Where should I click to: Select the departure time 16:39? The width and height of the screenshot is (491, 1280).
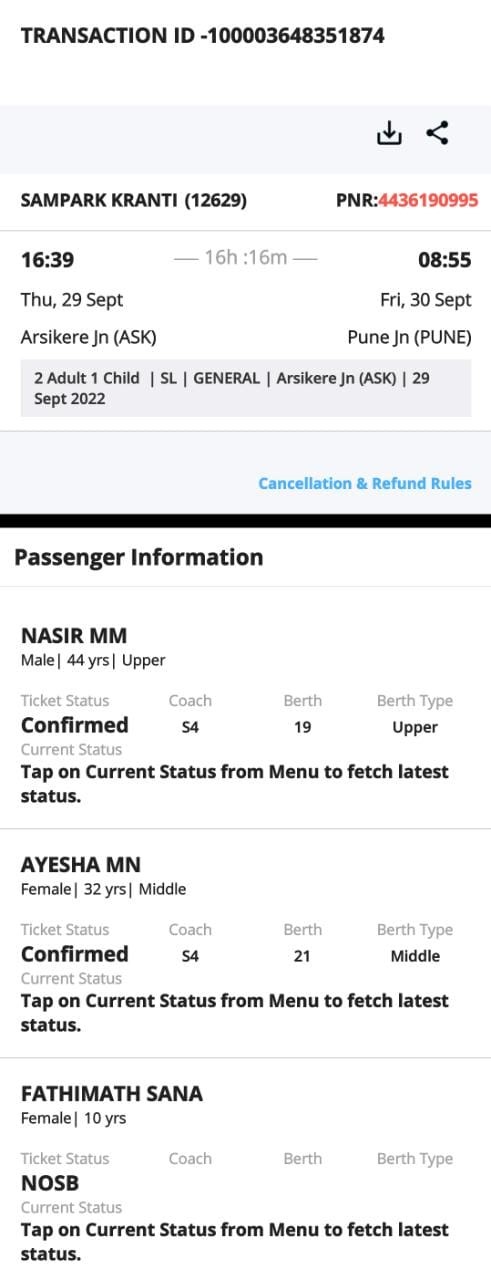point(47,260)
